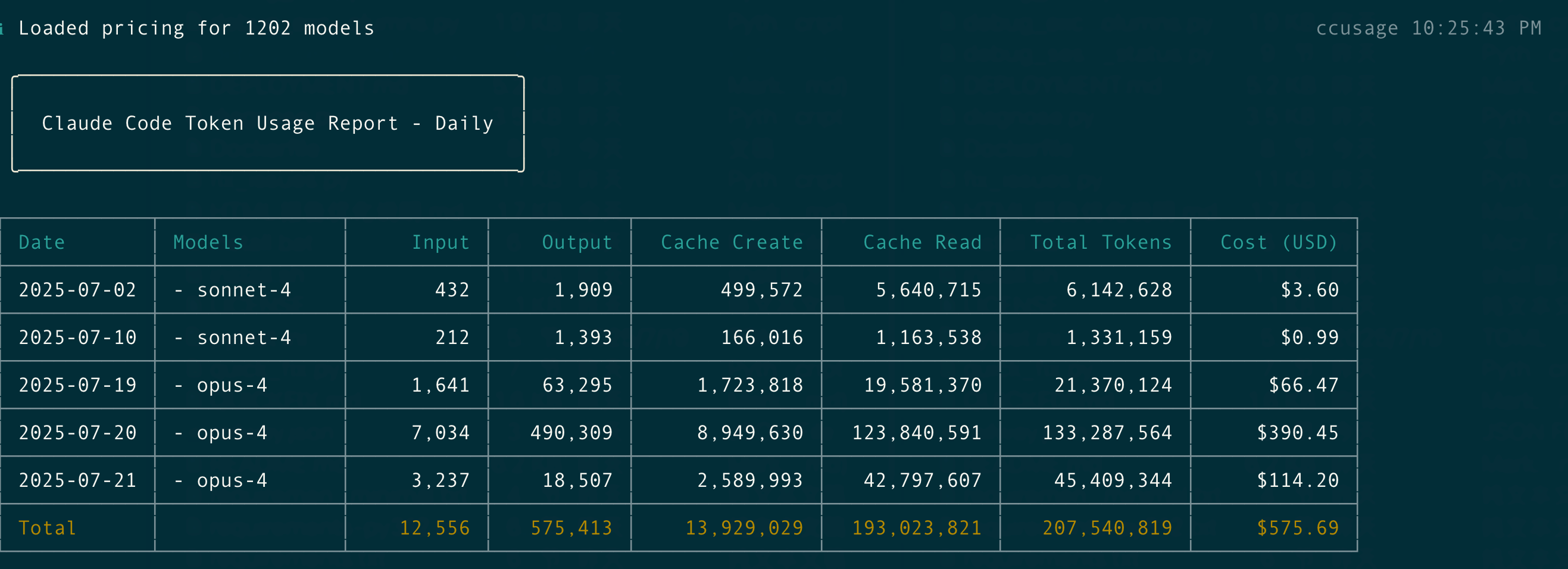Select the date 2025-07-02

(77, 290)
